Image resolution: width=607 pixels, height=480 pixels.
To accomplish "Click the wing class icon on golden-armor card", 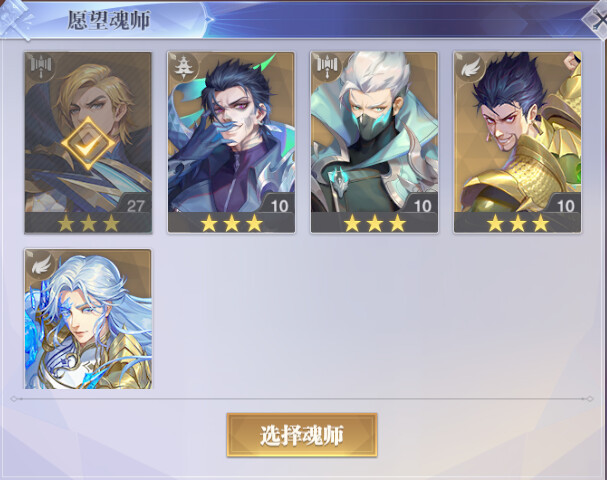I will pyautogui.click(x=470, y=68).
